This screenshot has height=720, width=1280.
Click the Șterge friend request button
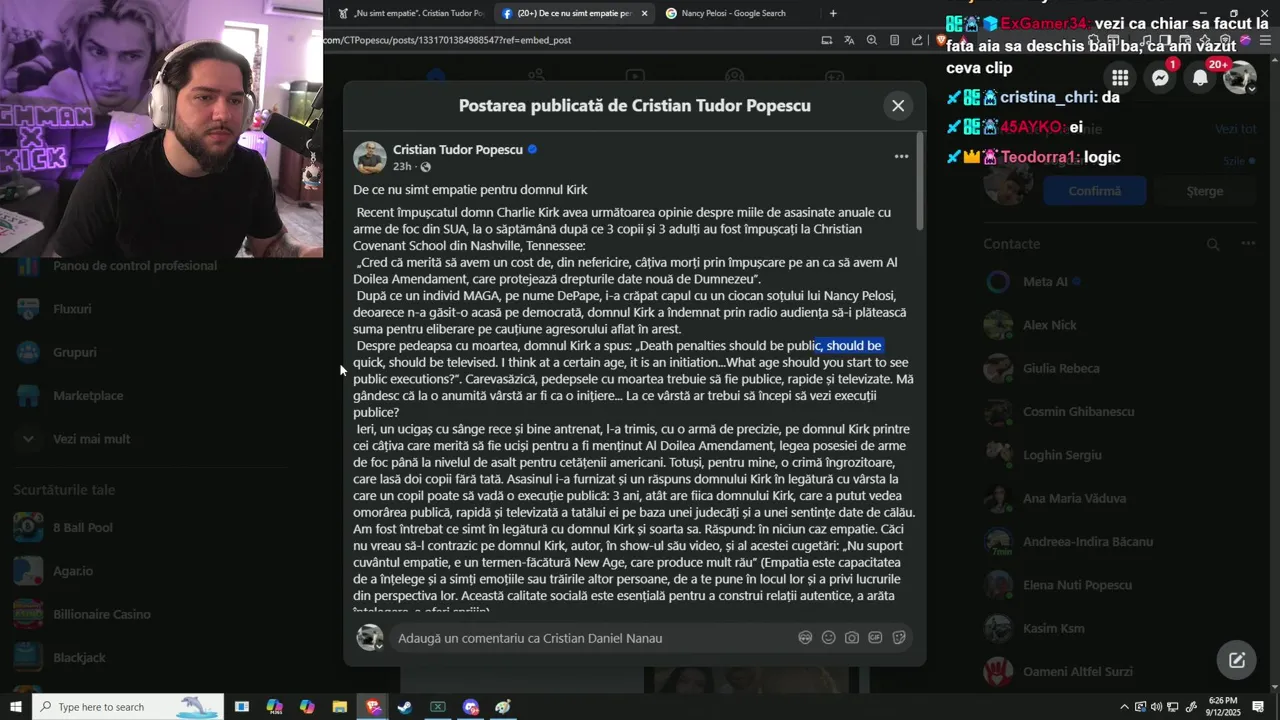point(1204,190)
